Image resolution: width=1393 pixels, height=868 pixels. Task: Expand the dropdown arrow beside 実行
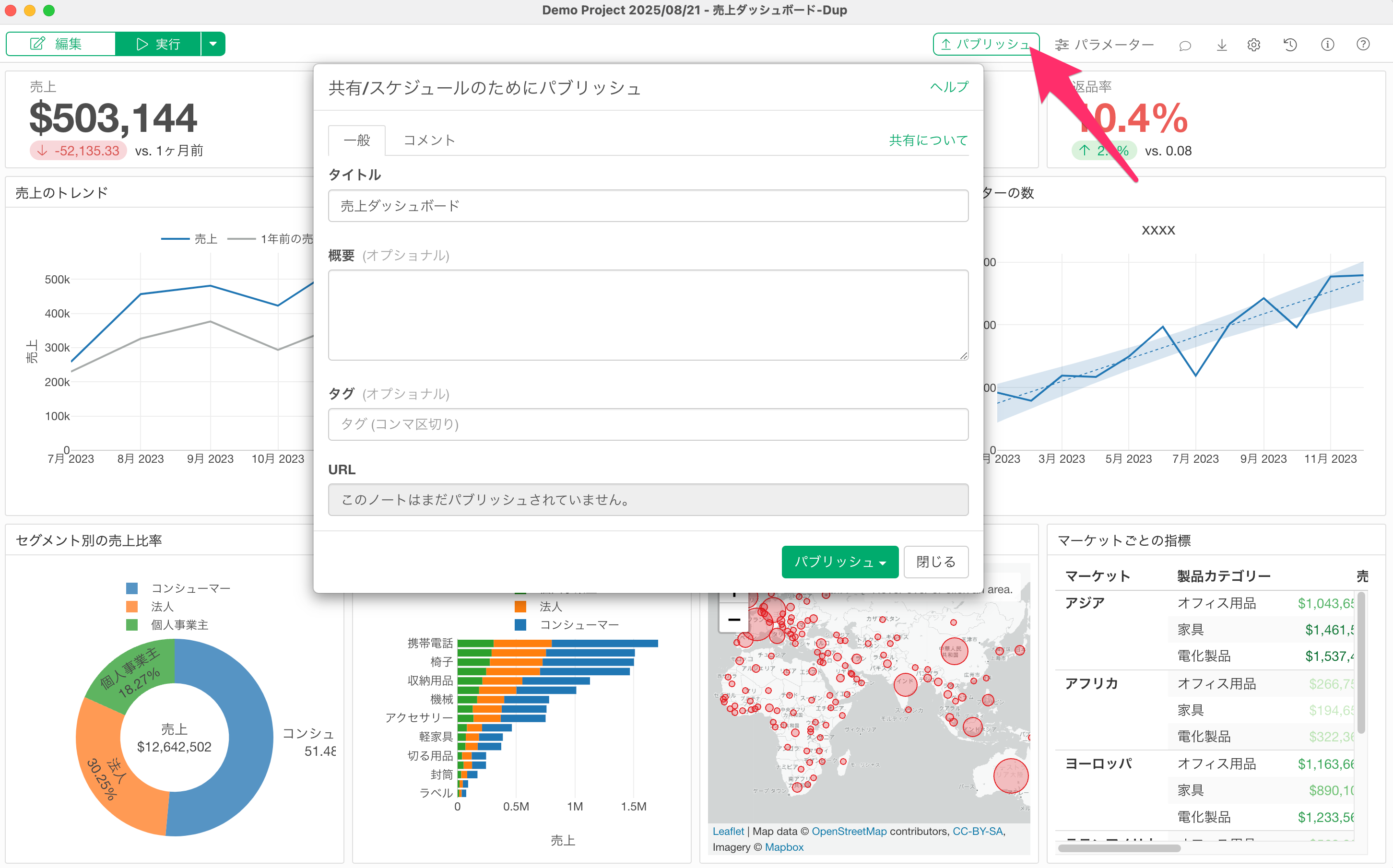click(213, 44)
